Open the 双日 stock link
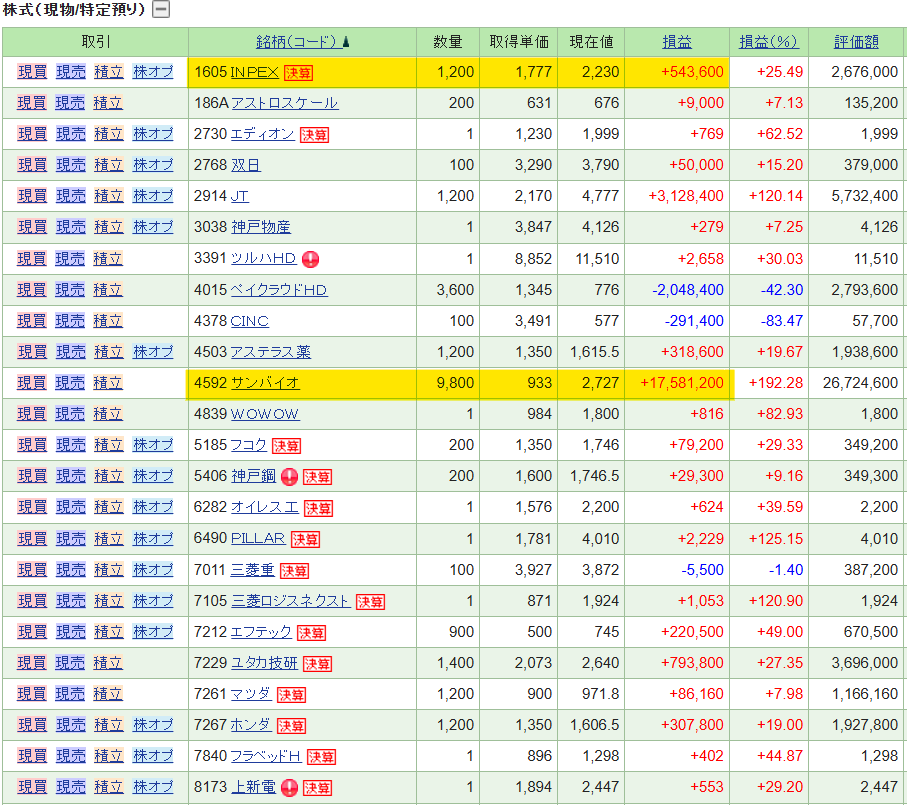Image resolution: width=907 pixels, height=805 pixels. tap(246, 165)
